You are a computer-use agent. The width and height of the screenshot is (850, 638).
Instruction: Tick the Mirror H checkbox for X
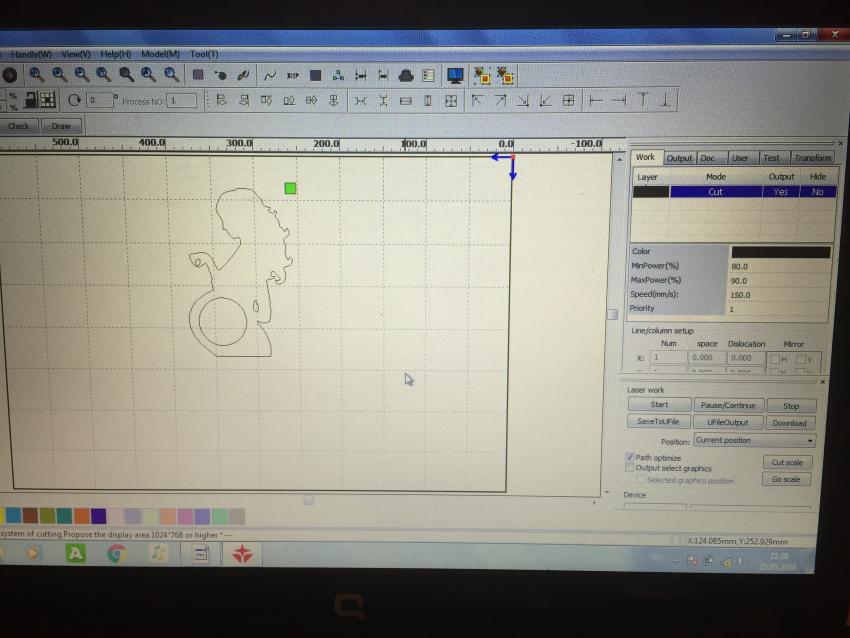click(x=774, y=358)
